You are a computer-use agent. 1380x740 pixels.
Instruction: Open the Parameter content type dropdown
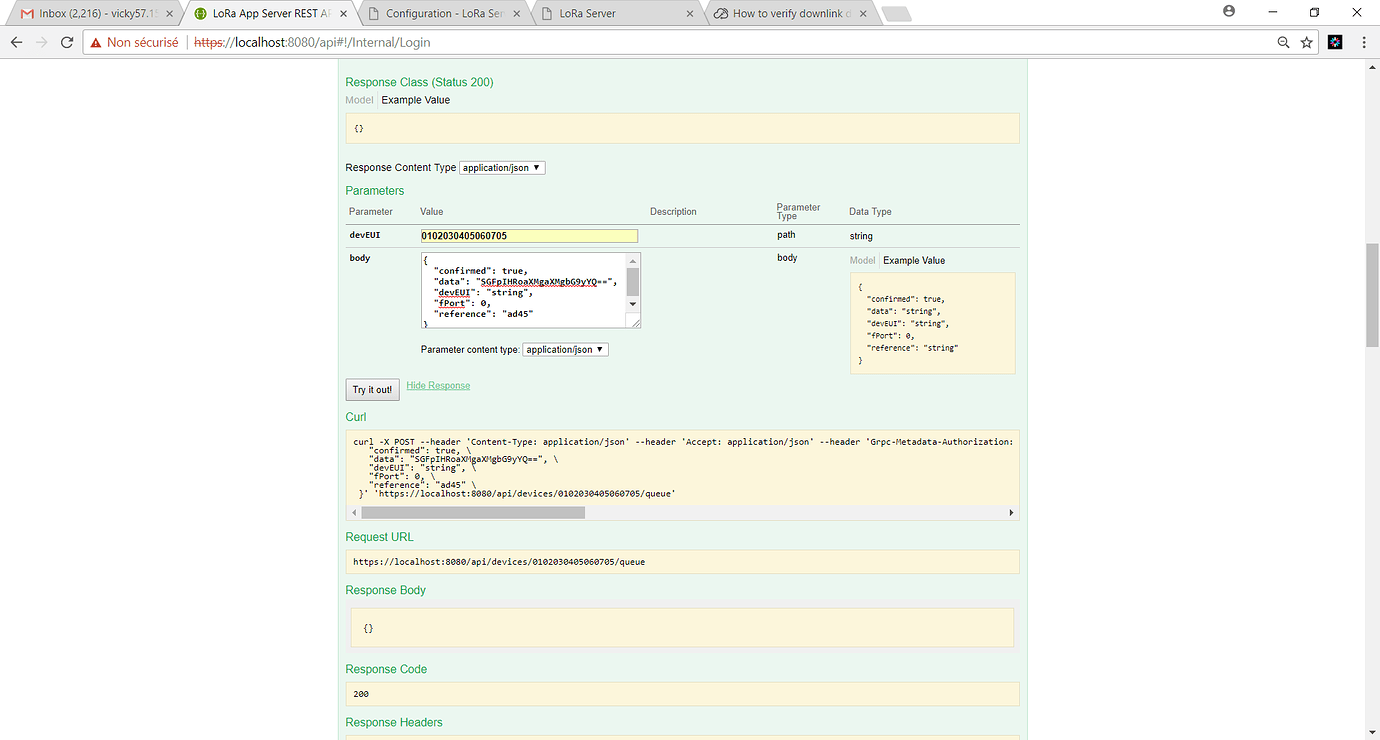pos(565,350)
